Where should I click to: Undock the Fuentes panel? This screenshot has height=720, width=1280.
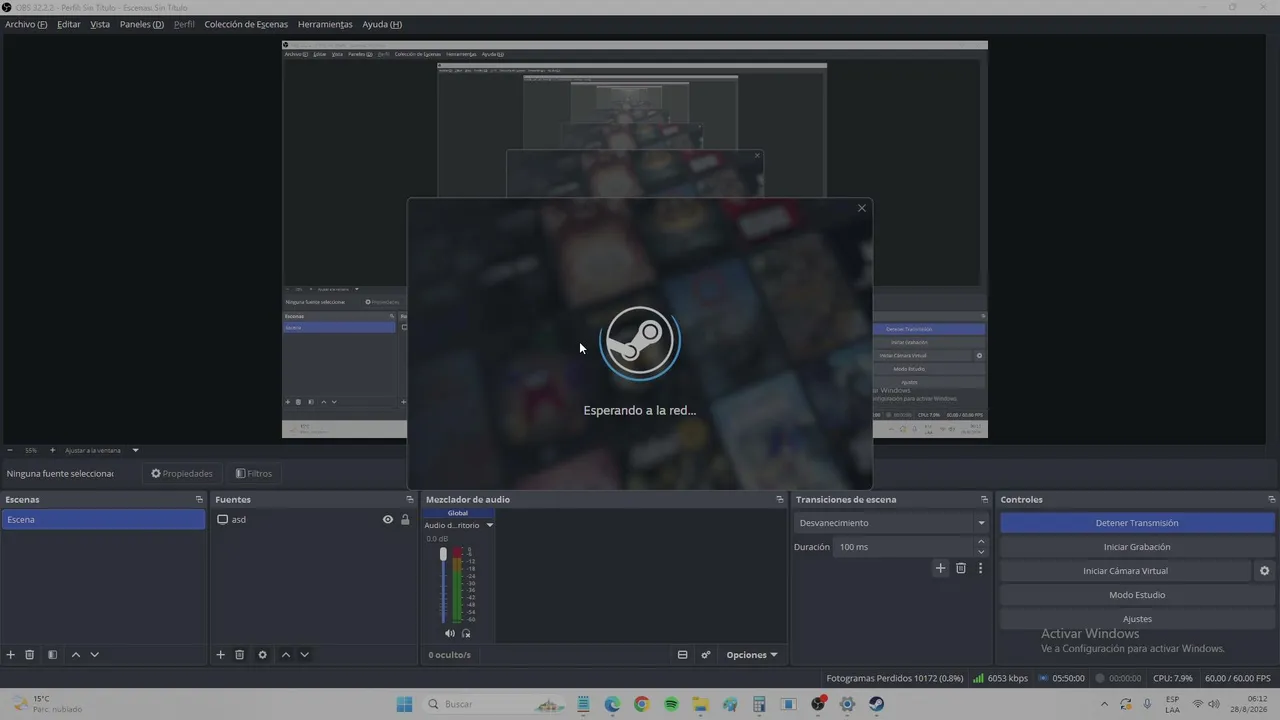point(409,499)
